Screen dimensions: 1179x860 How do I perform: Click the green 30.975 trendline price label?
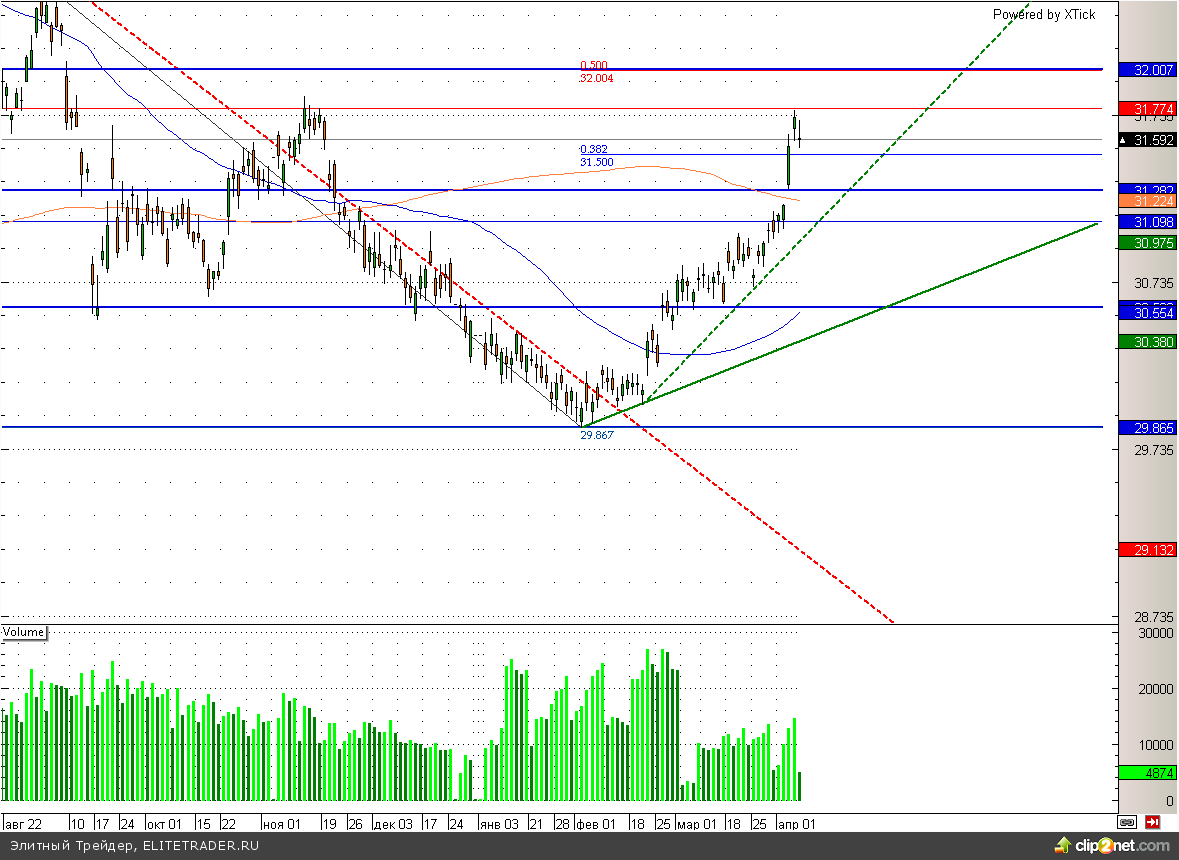(1146, 243)
